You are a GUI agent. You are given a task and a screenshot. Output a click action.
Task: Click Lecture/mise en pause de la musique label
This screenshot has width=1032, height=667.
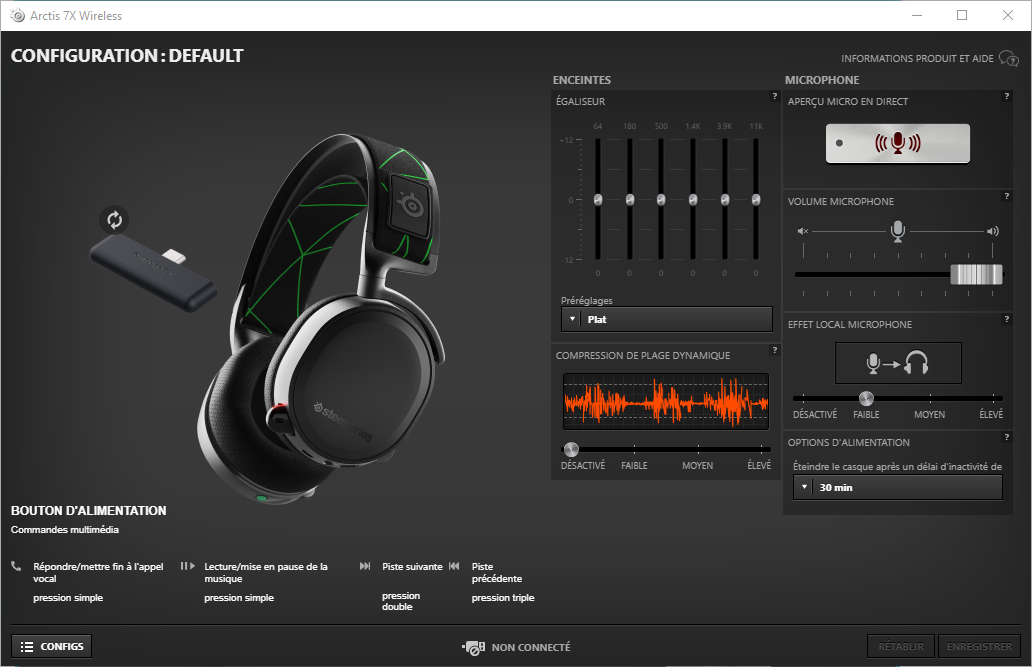[x=266, y=572]
